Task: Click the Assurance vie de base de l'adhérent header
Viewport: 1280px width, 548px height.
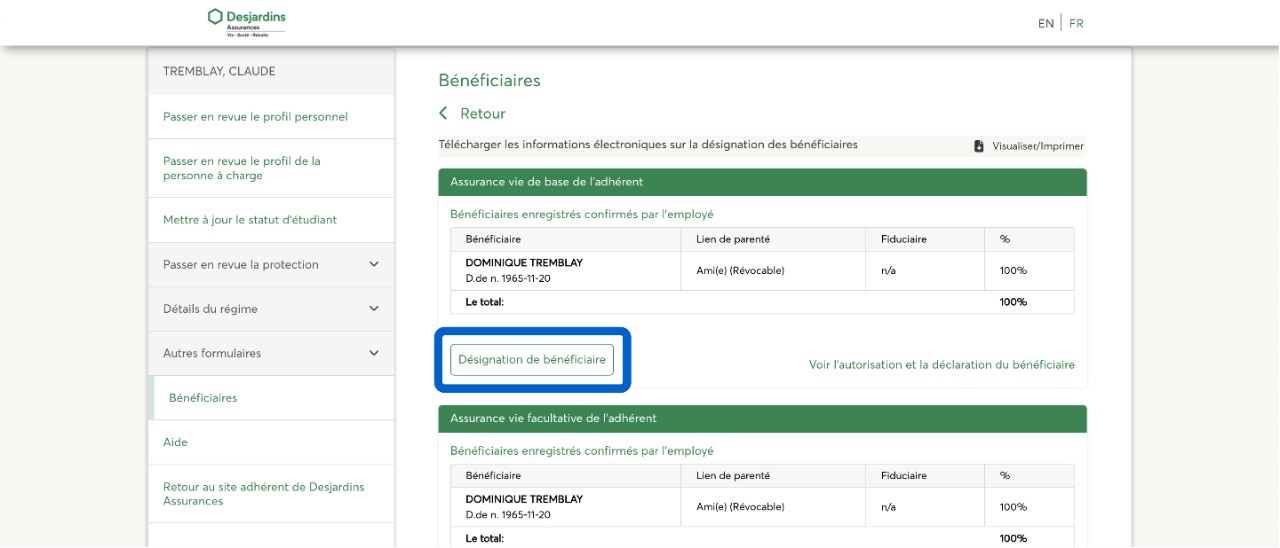Action: tap(546, 182)
